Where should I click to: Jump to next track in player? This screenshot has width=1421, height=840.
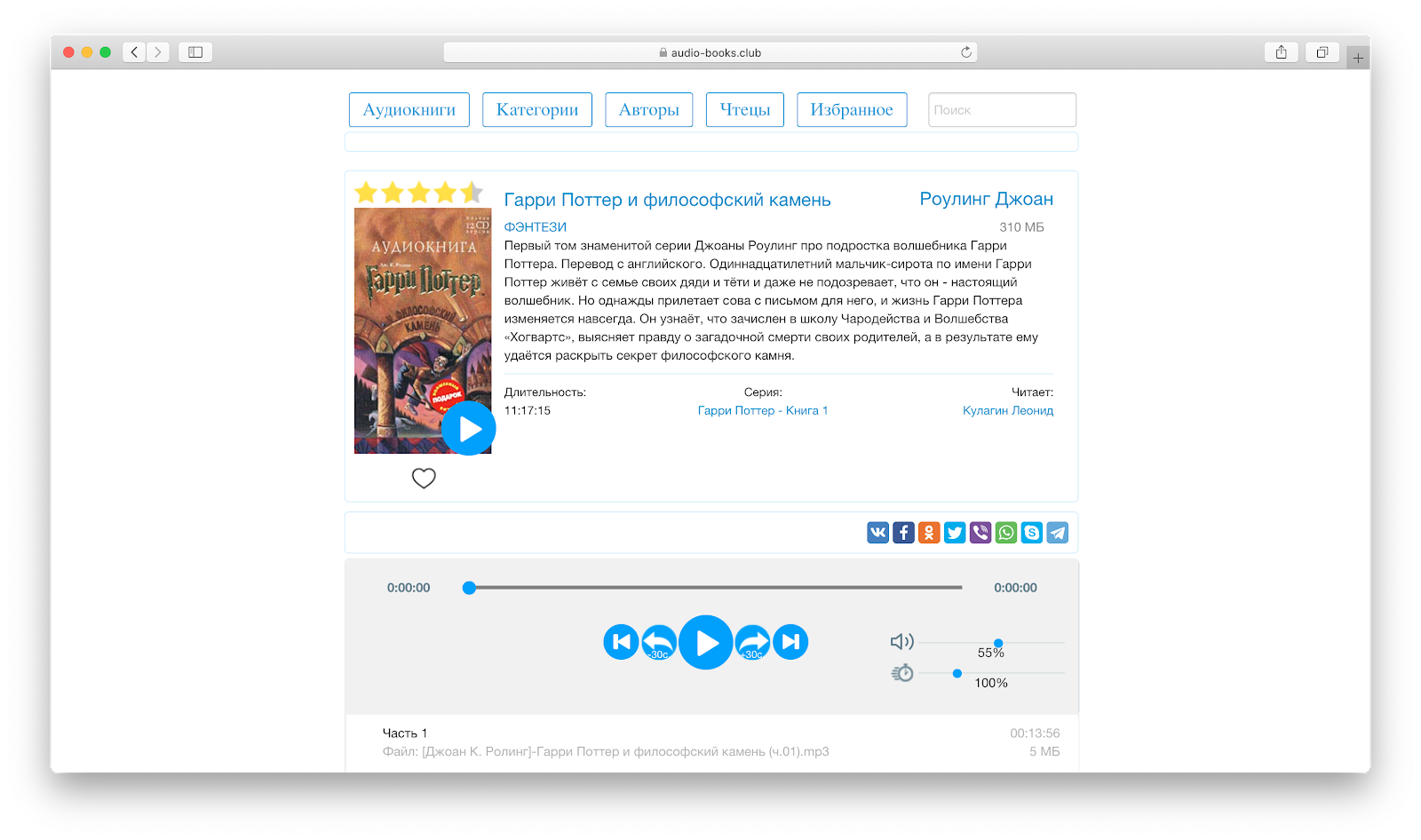[x=790, y=642]
